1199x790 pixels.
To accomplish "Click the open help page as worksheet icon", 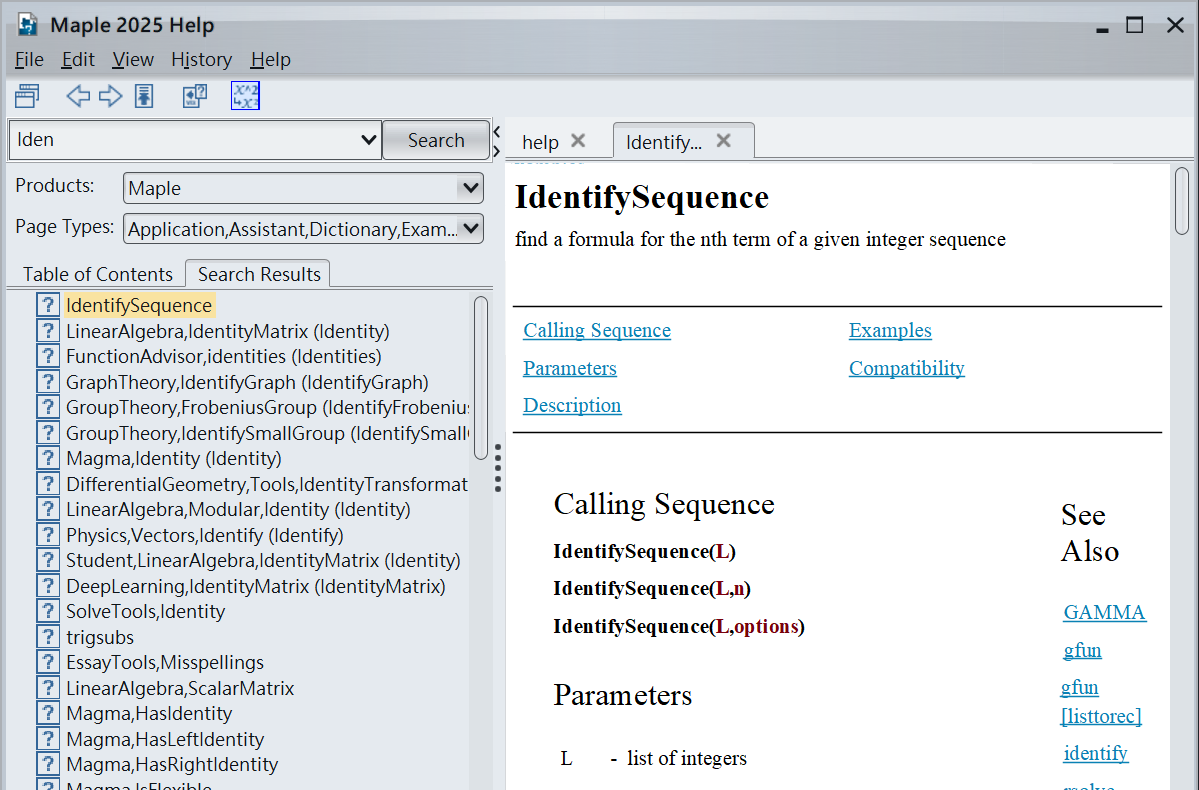I will [x=195, y=96].
